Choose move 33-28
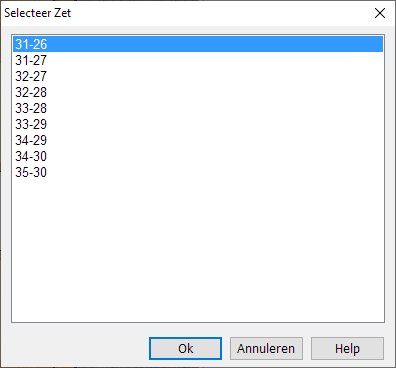The width and height of the screenshot is (396, 368). click(x=198, y=108)
